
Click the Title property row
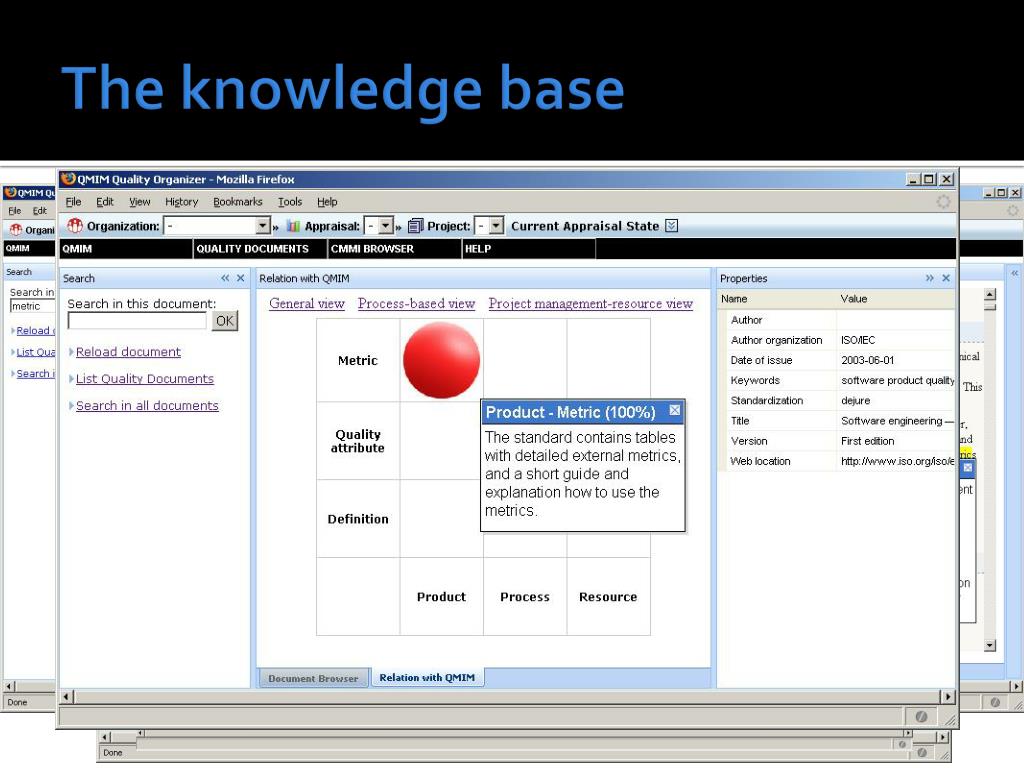[837, 421]
